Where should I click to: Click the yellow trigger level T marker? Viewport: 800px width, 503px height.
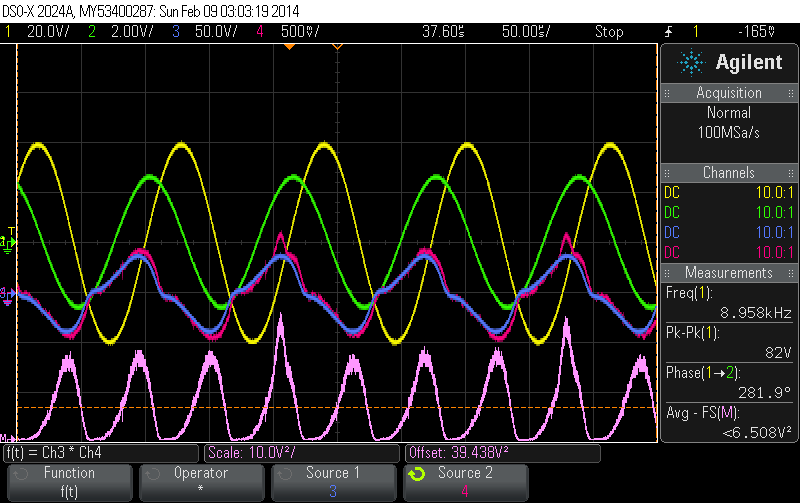pyautogui.click(x=11, y=231)
